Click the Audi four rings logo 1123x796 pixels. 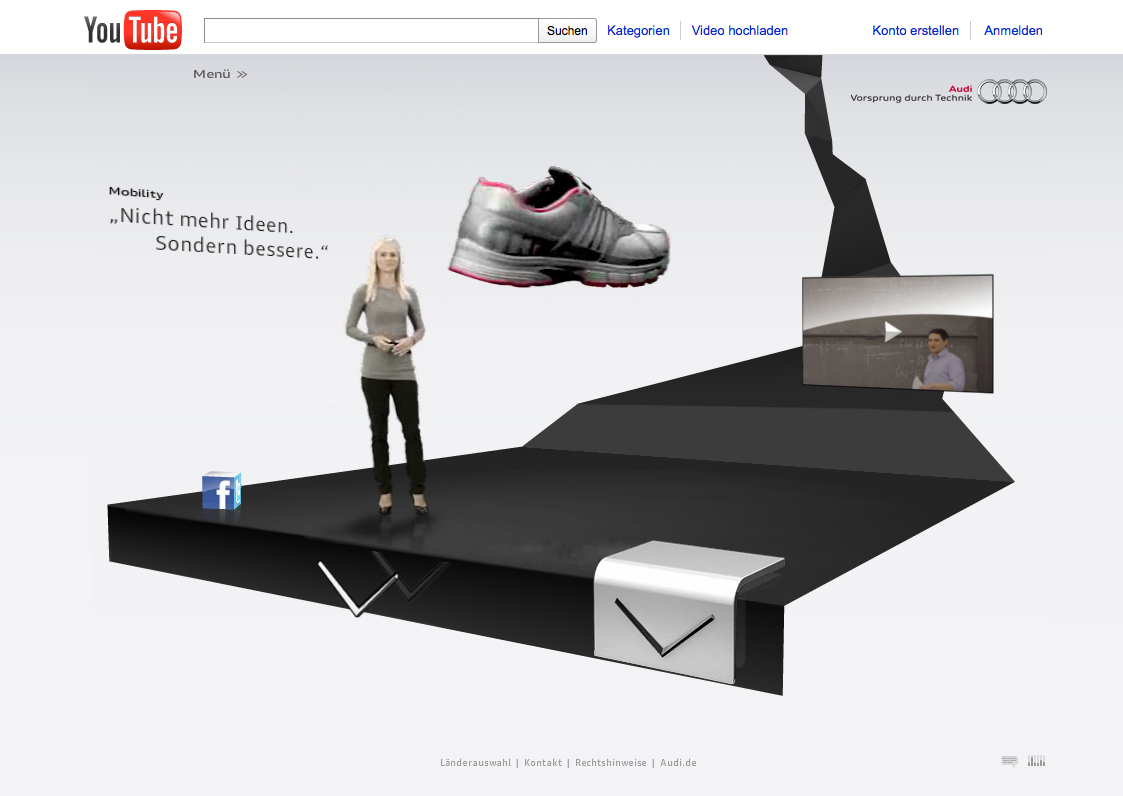(1012, 92)
